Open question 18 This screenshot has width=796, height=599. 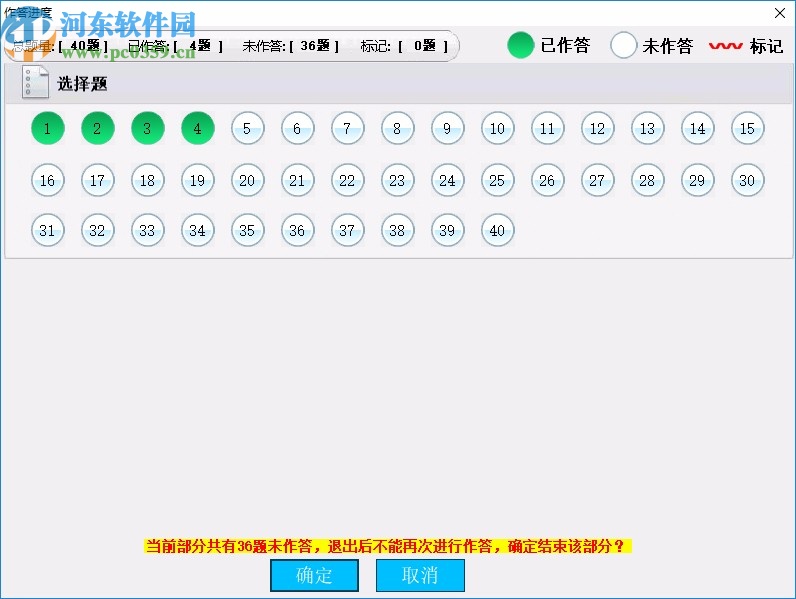(x=148, y=180)
